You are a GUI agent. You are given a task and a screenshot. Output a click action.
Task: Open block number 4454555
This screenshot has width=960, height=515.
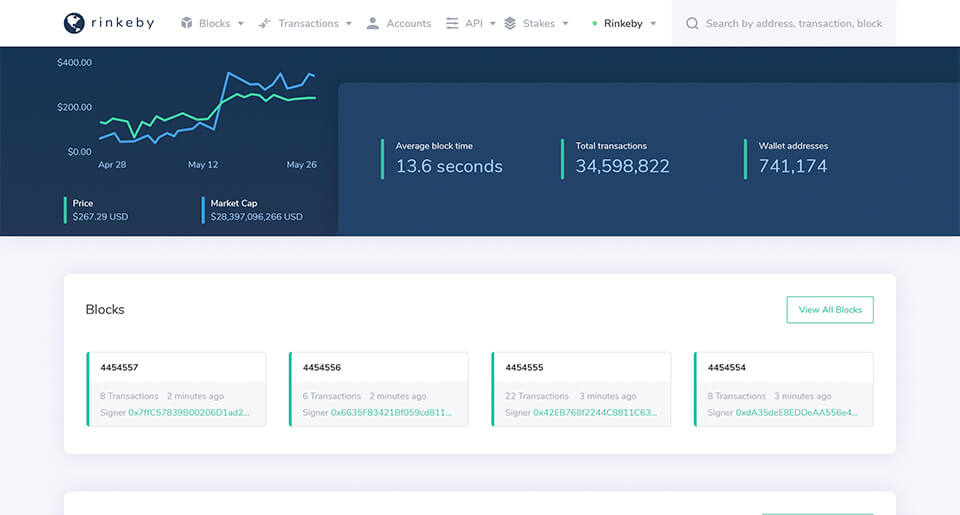(524, 367)
